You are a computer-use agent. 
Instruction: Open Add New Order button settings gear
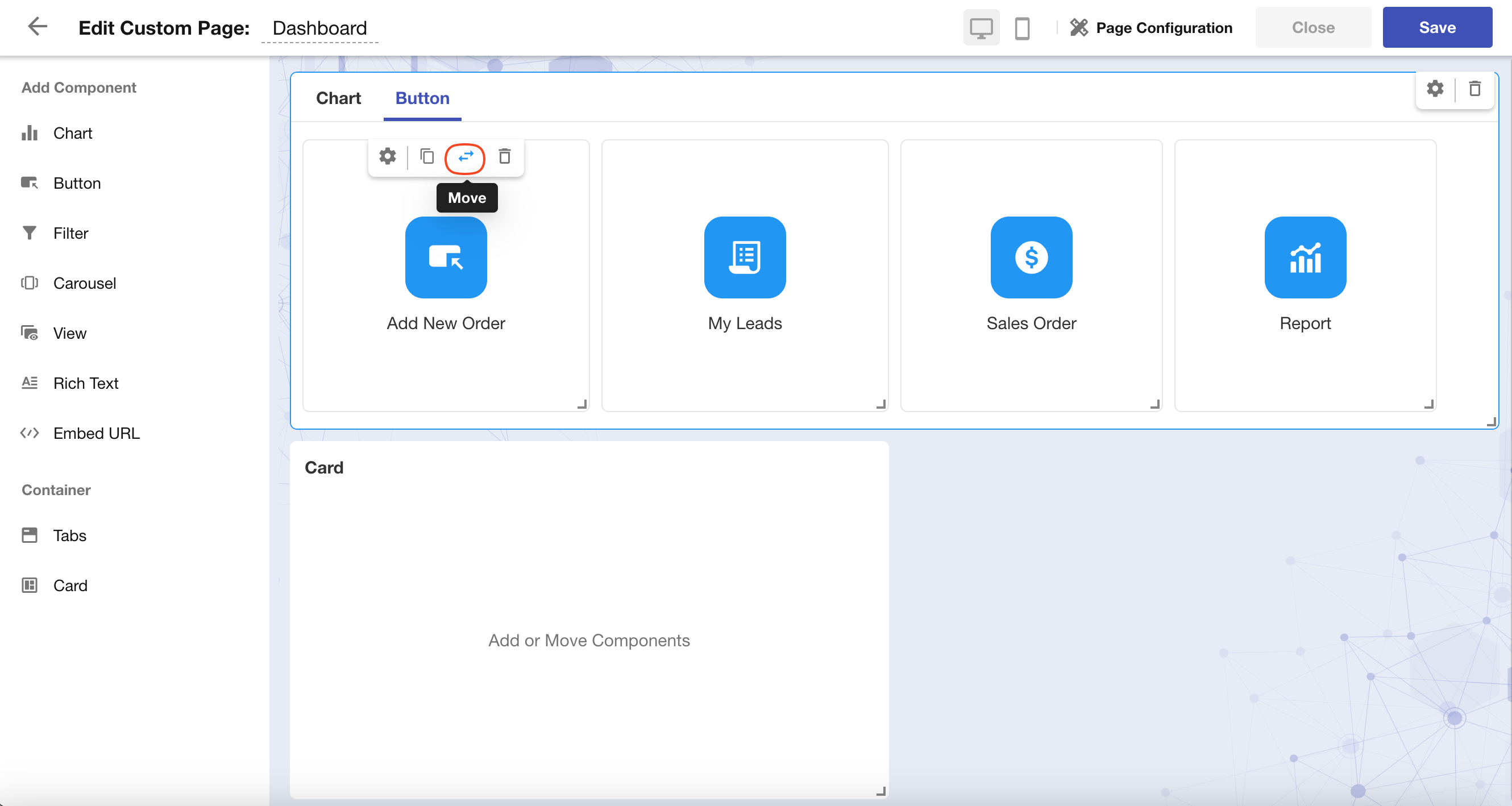click(x=388, y=156)
